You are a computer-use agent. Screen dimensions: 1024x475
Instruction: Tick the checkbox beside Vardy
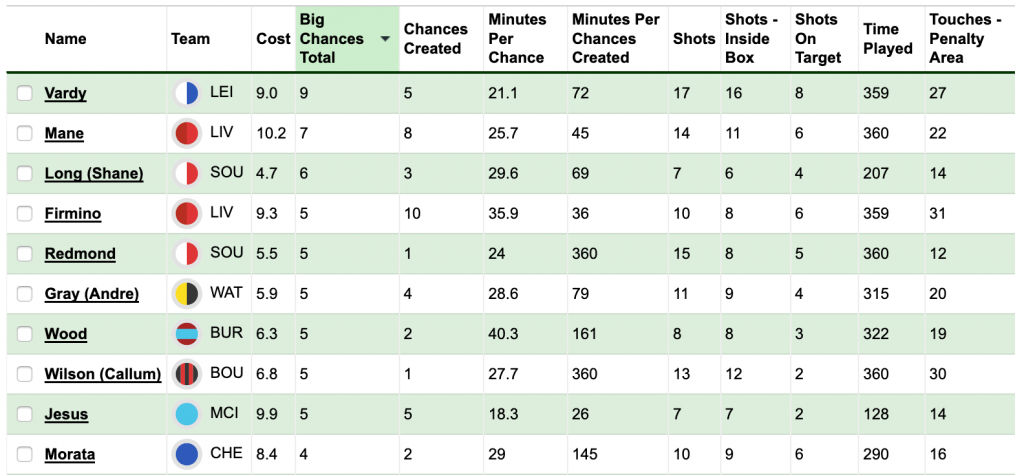coord(25,93)
